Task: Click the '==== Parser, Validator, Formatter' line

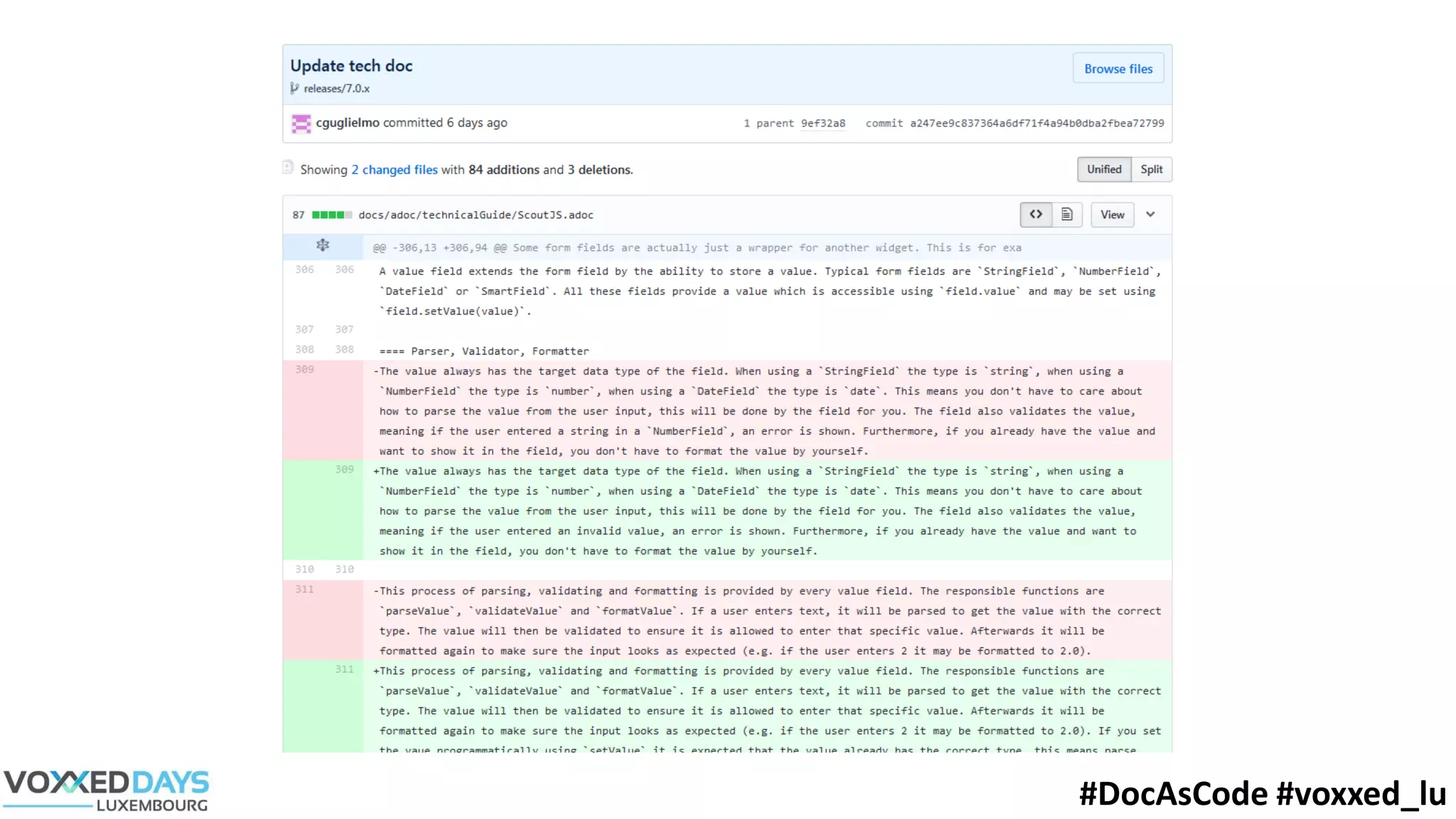Action: point(484,350)
